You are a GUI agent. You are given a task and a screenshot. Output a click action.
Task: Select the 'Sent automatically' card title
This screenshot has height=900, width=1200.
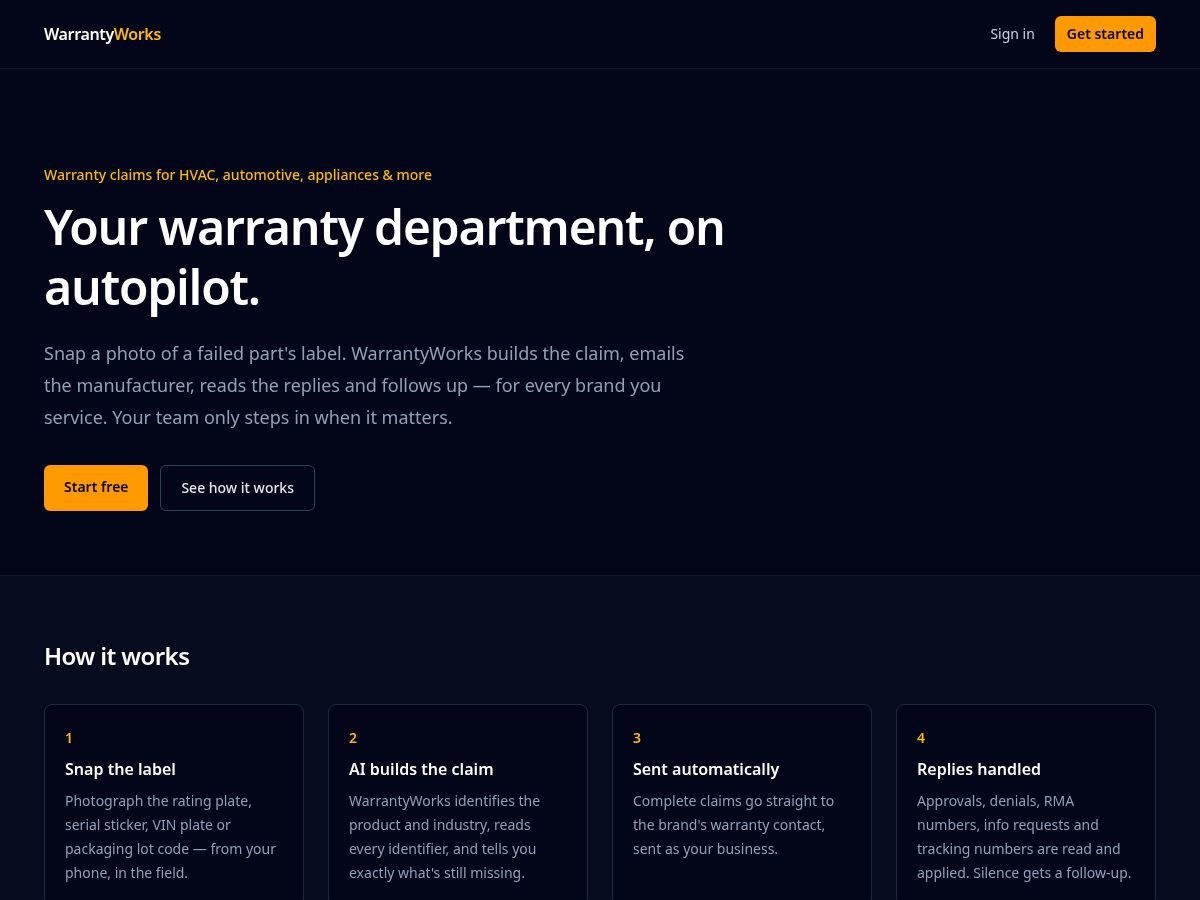[706, 769]
